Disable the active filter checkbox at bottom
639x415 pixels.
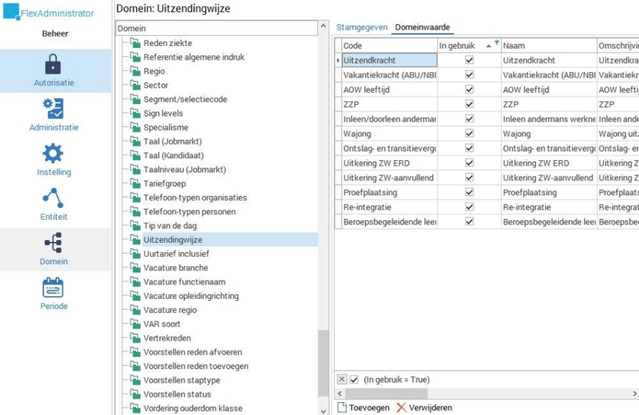[354, 380]
